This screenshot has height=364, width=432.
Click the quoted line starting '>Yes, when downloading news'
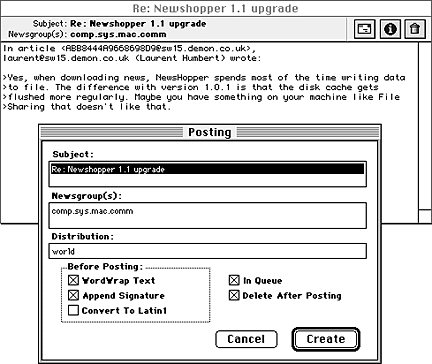pos(204,78)
